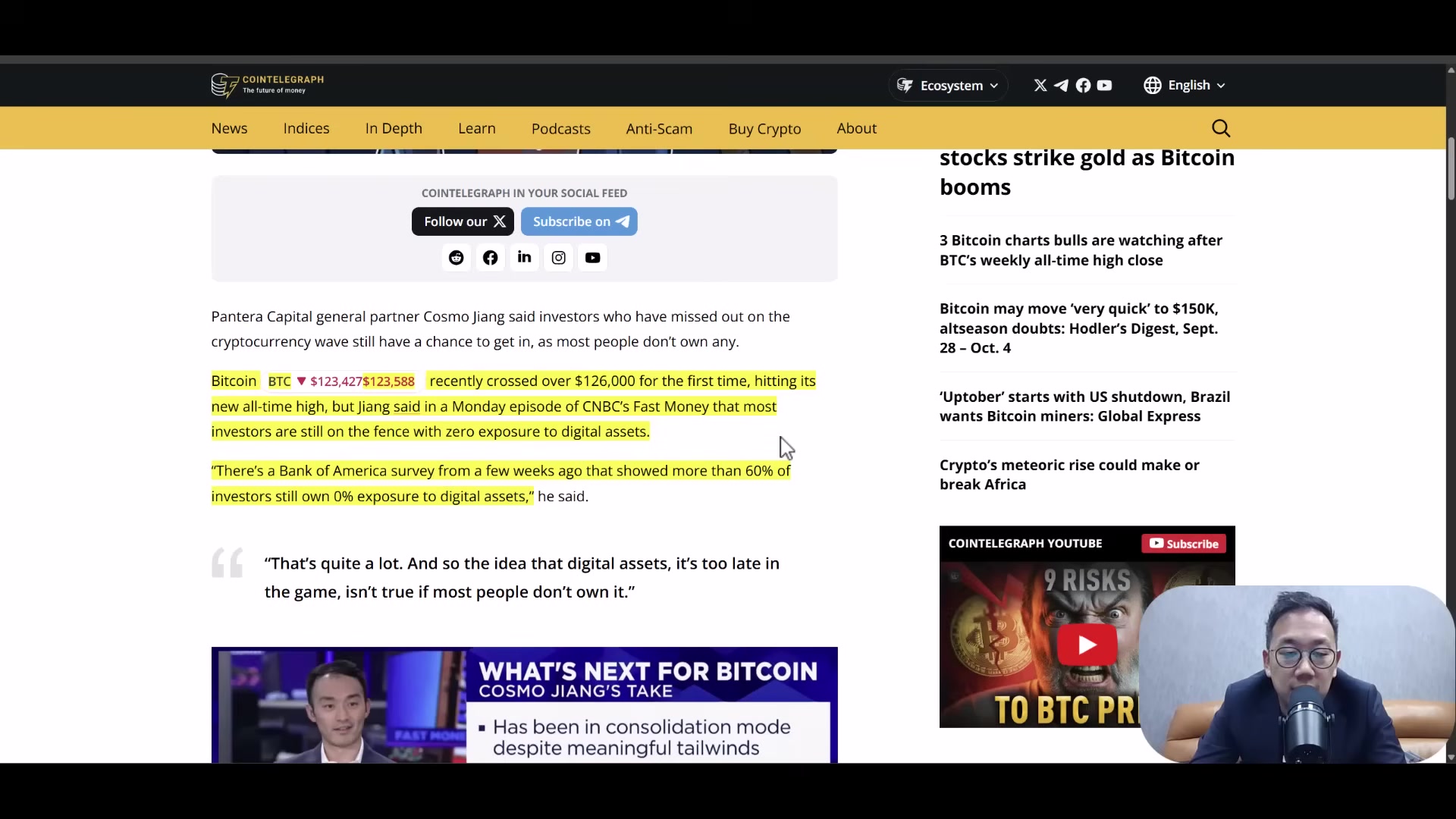Open the Ecosystem dropdown
Screen dimensions: 1456x819
coord(947,85)
